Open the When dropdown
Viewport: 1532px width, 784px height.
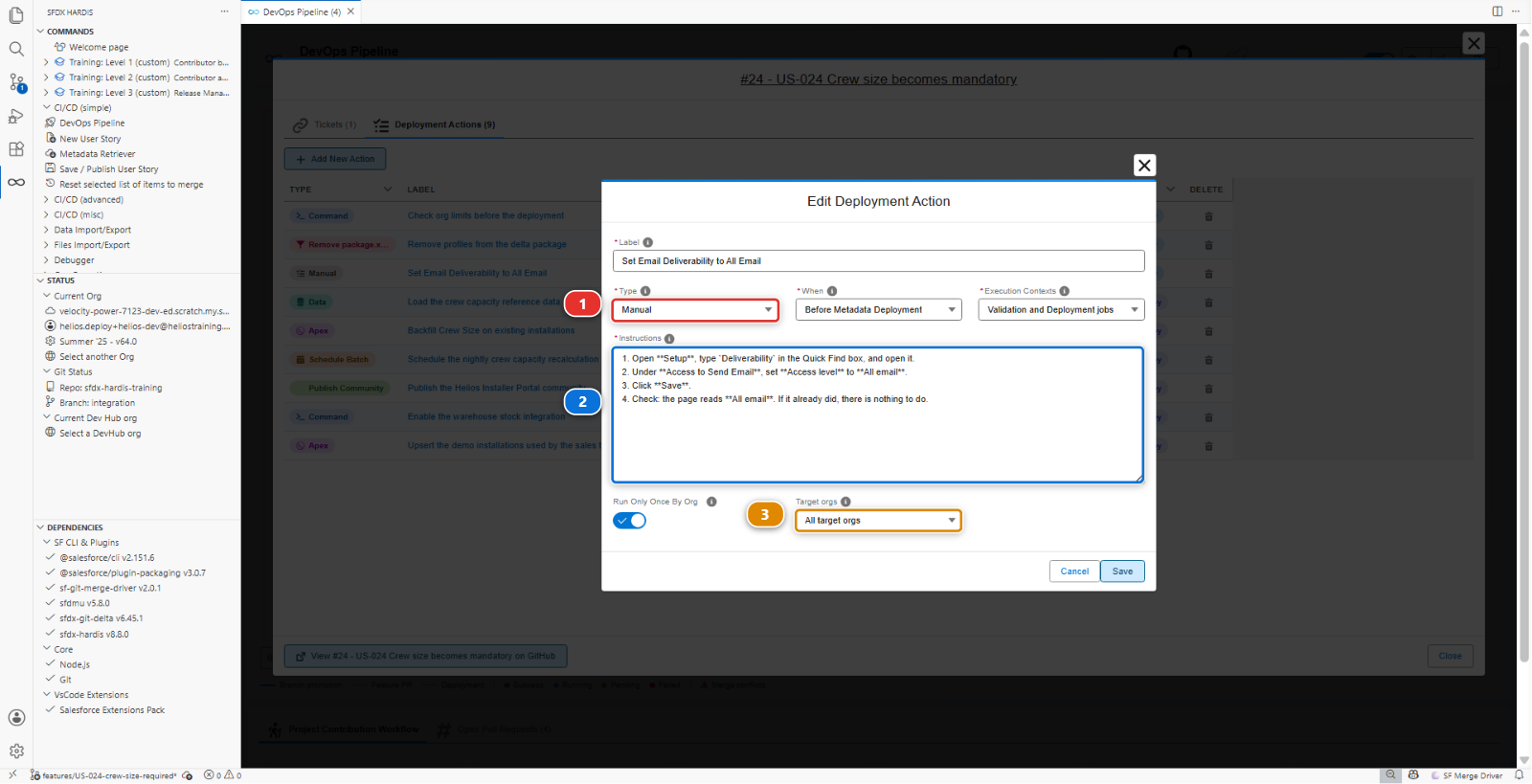point(878,310)
